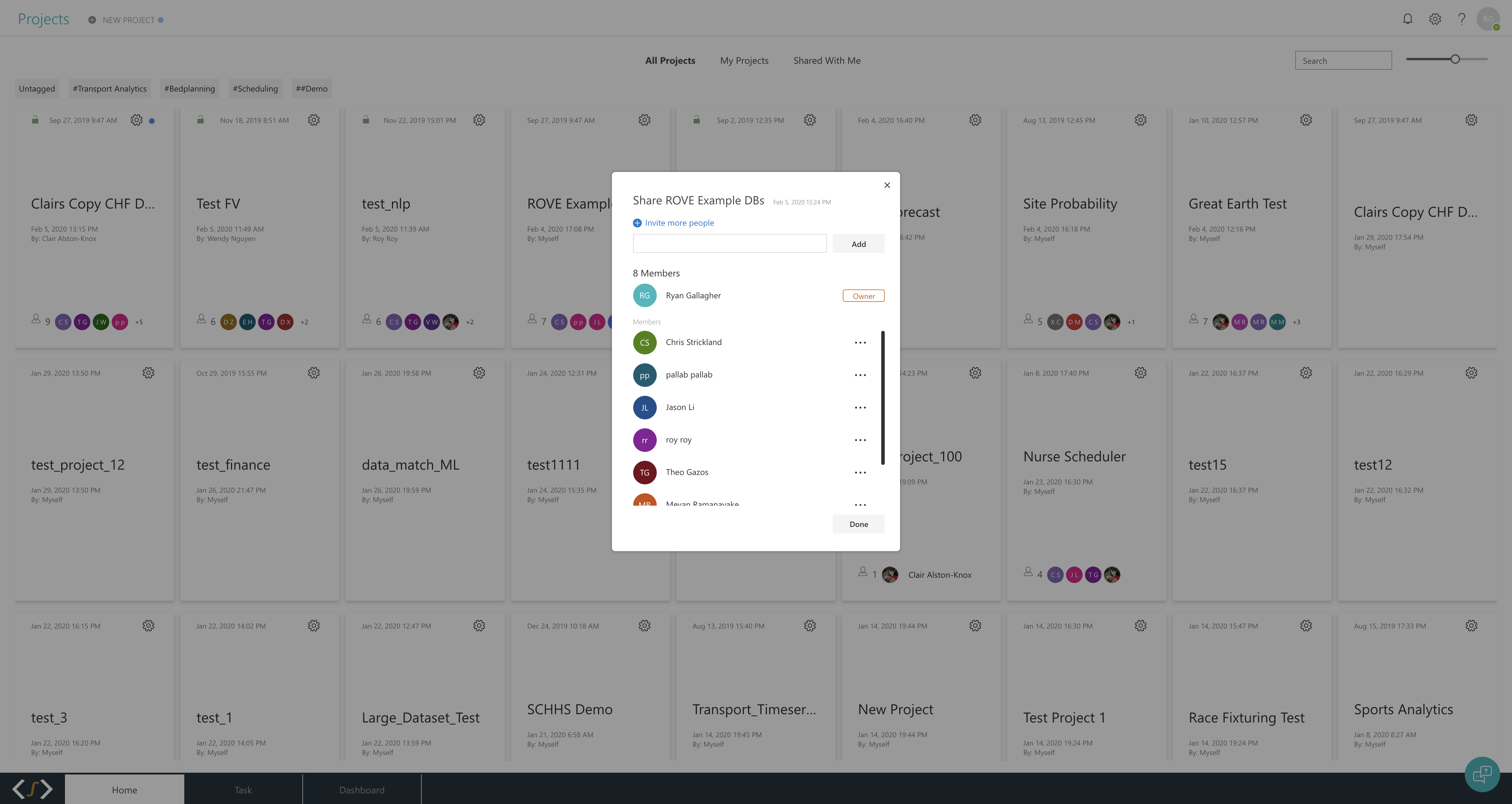Image resolution: width=1512 pixels, height=804 pixels.
Task: Select the Home tab in bottom bar
Action: pos(124,789)
